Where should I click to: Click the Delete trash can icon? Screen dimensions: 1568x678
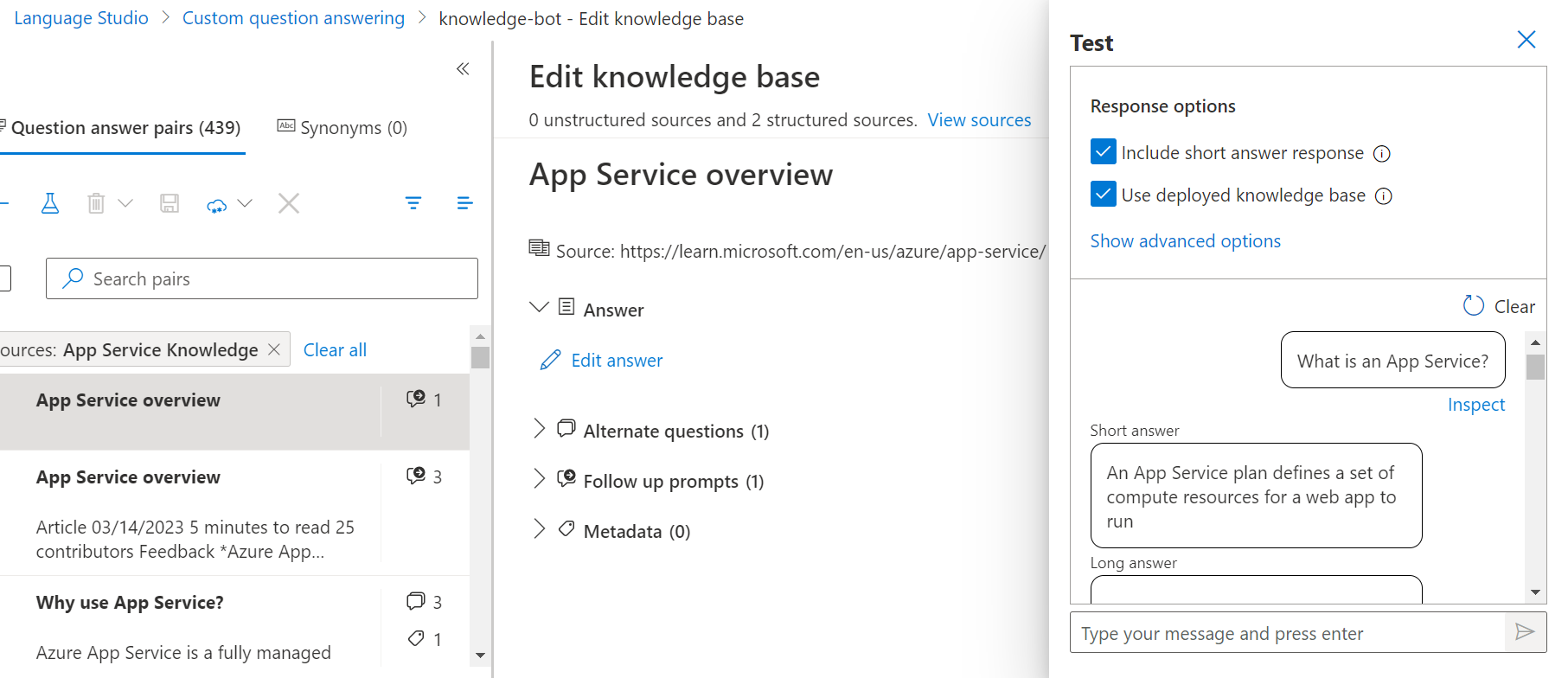pyautogui.click(x=96, y=203)
